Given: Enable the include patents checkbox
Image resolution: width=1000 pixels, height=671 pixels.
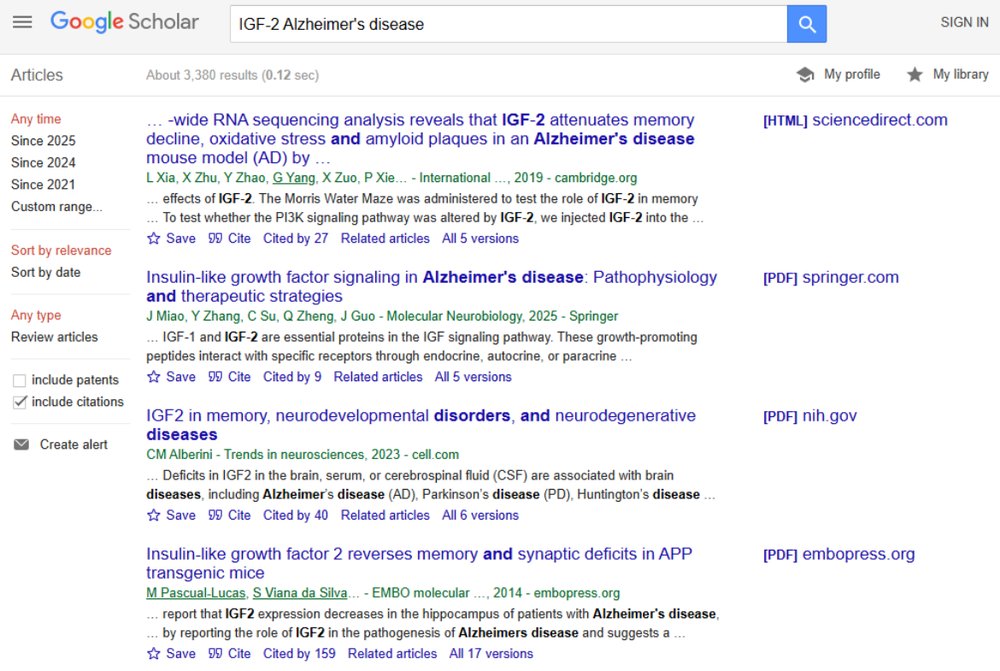Looking at the screenshot, I should (x=20, y=381).
